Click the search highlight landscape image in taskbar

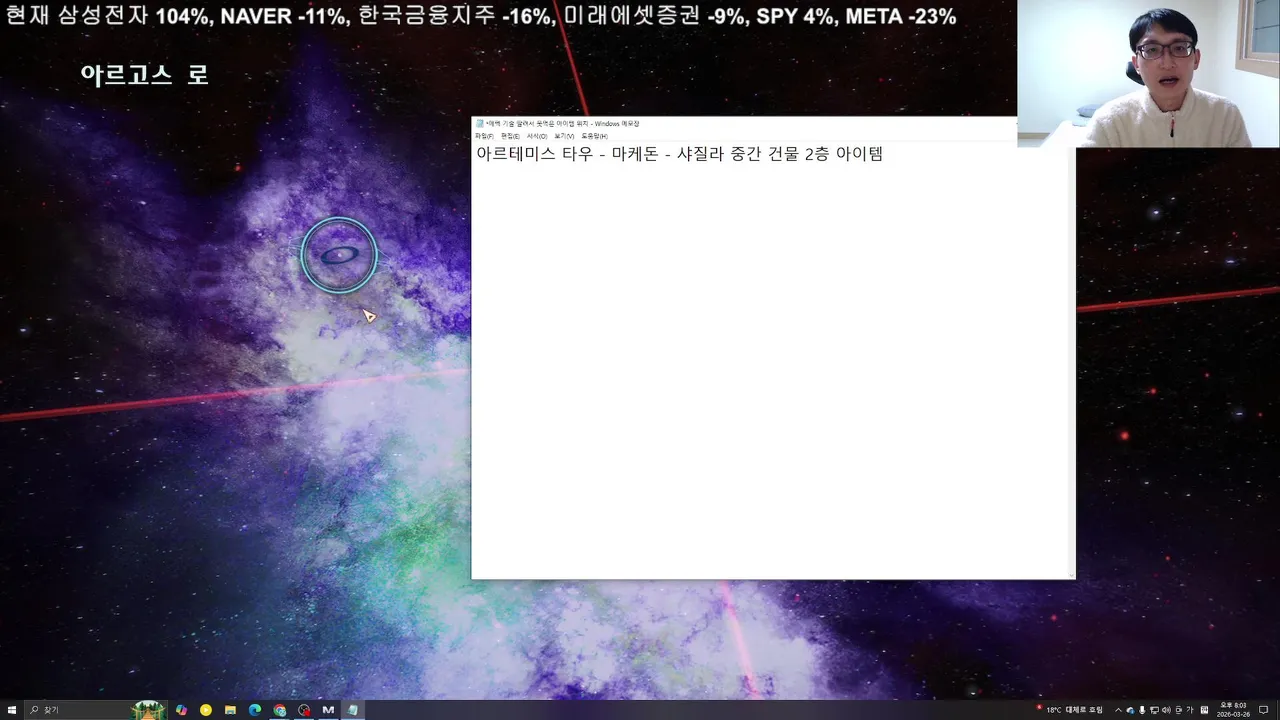coord(149,710)
